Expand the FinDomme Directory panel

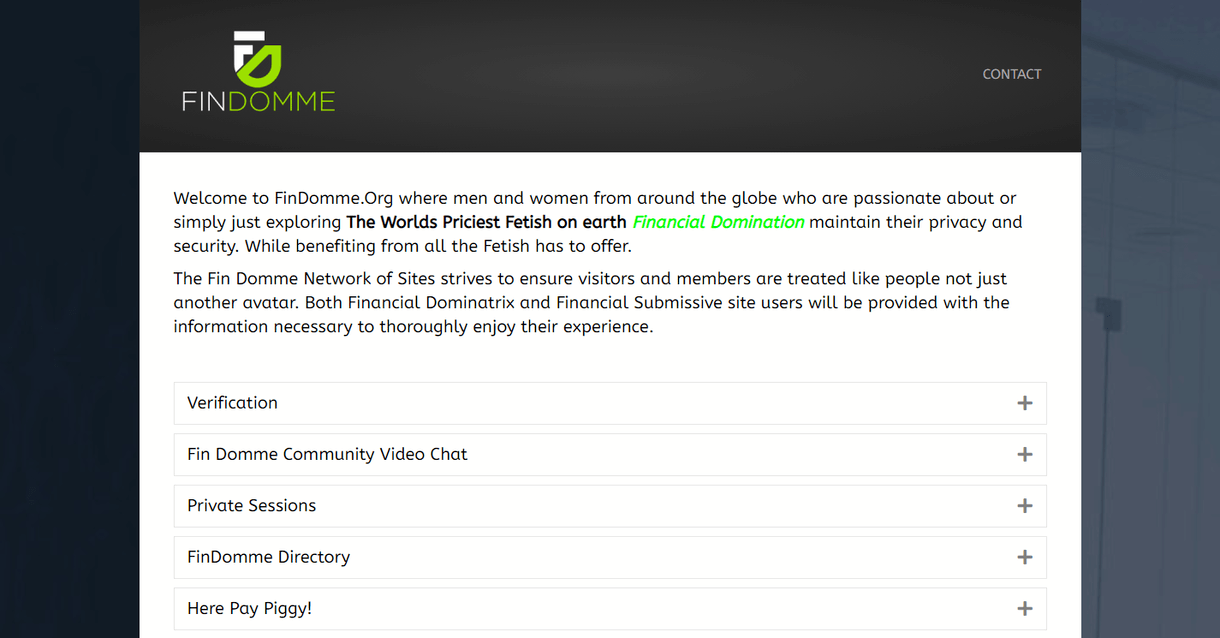pyautogui.click(x=268, y=557)
